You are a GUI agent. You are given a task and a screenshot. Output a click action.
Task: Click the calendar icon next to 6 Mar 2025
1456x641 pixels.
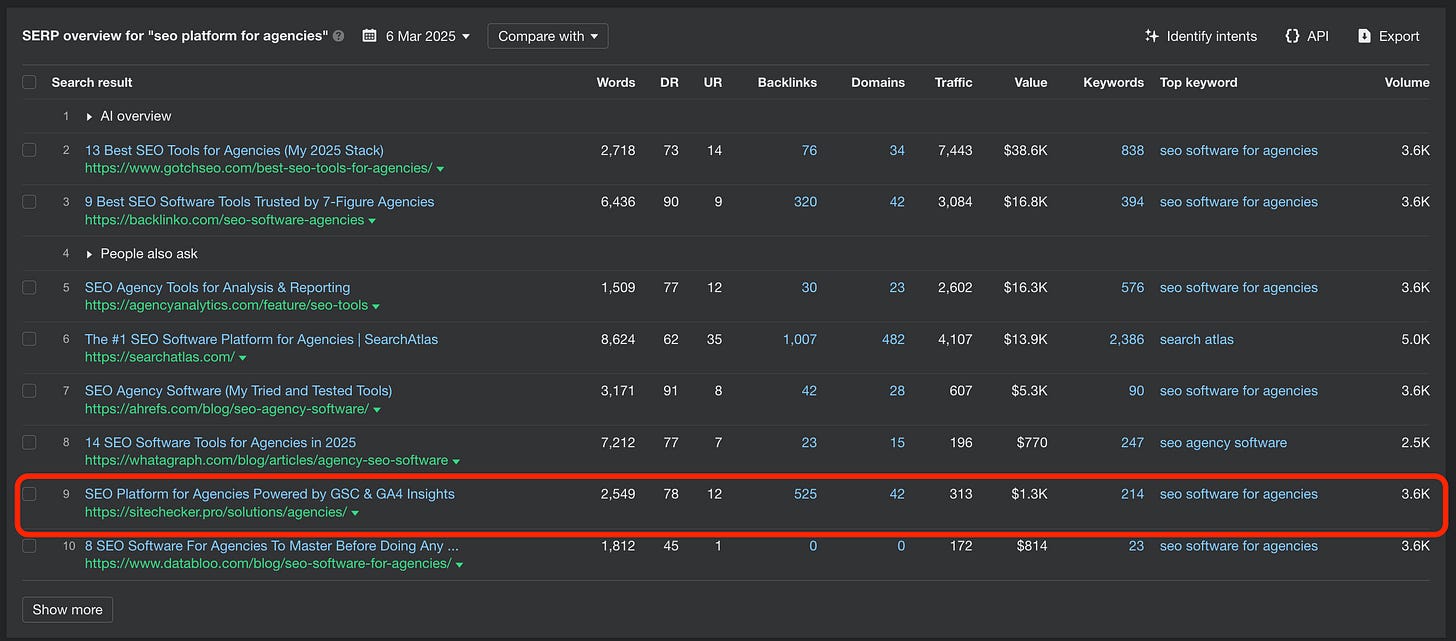369,36
